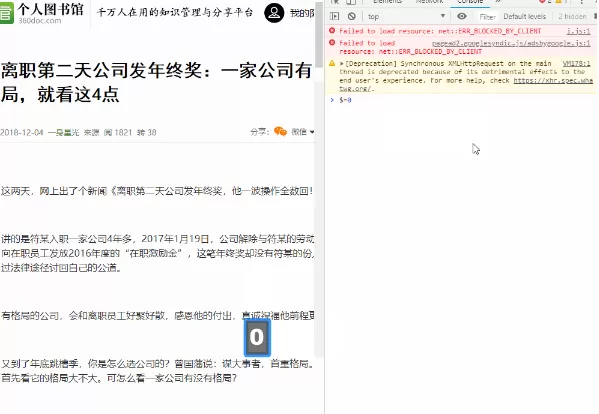The image size is (599, 414).
Task: Click the 2 hidden messages label
Action: click(572, 16)
